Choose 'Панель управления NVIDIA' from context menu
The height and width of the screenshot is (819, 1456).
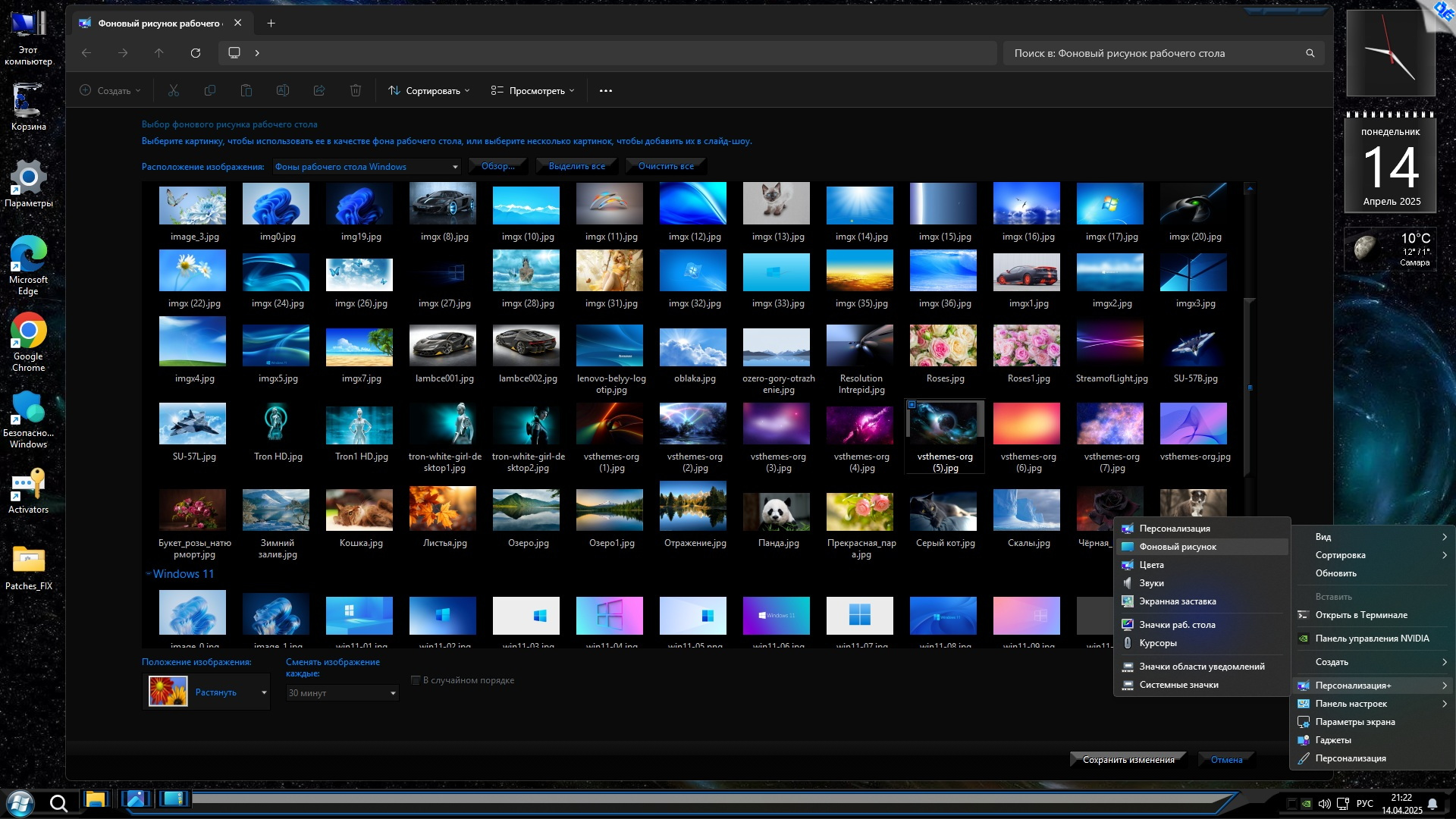1372,639
